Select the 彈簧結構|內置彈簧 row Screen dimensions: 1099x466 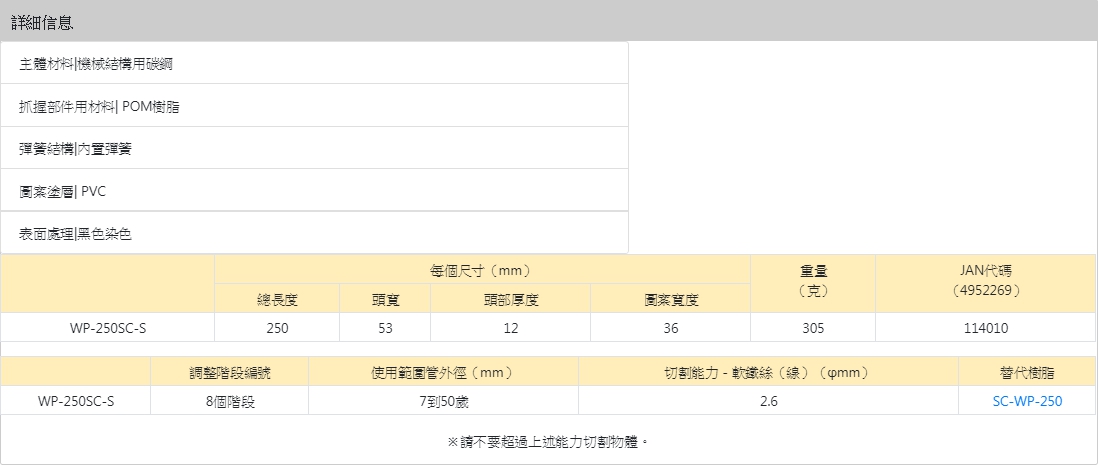(314, 149)
